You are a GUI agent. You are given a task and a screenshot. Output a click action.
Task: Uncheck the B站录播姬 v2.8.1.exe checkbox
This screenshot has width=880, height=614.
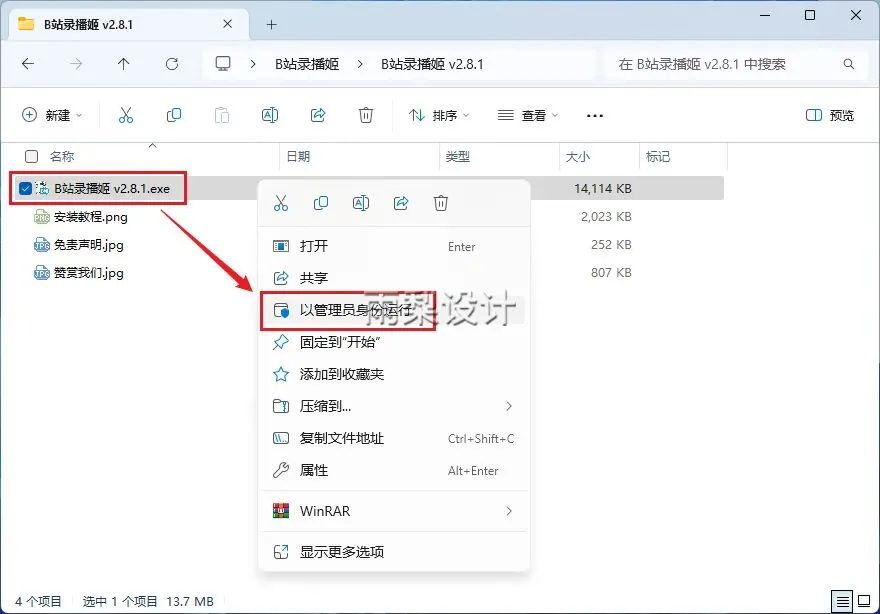[x=25, y=189]
